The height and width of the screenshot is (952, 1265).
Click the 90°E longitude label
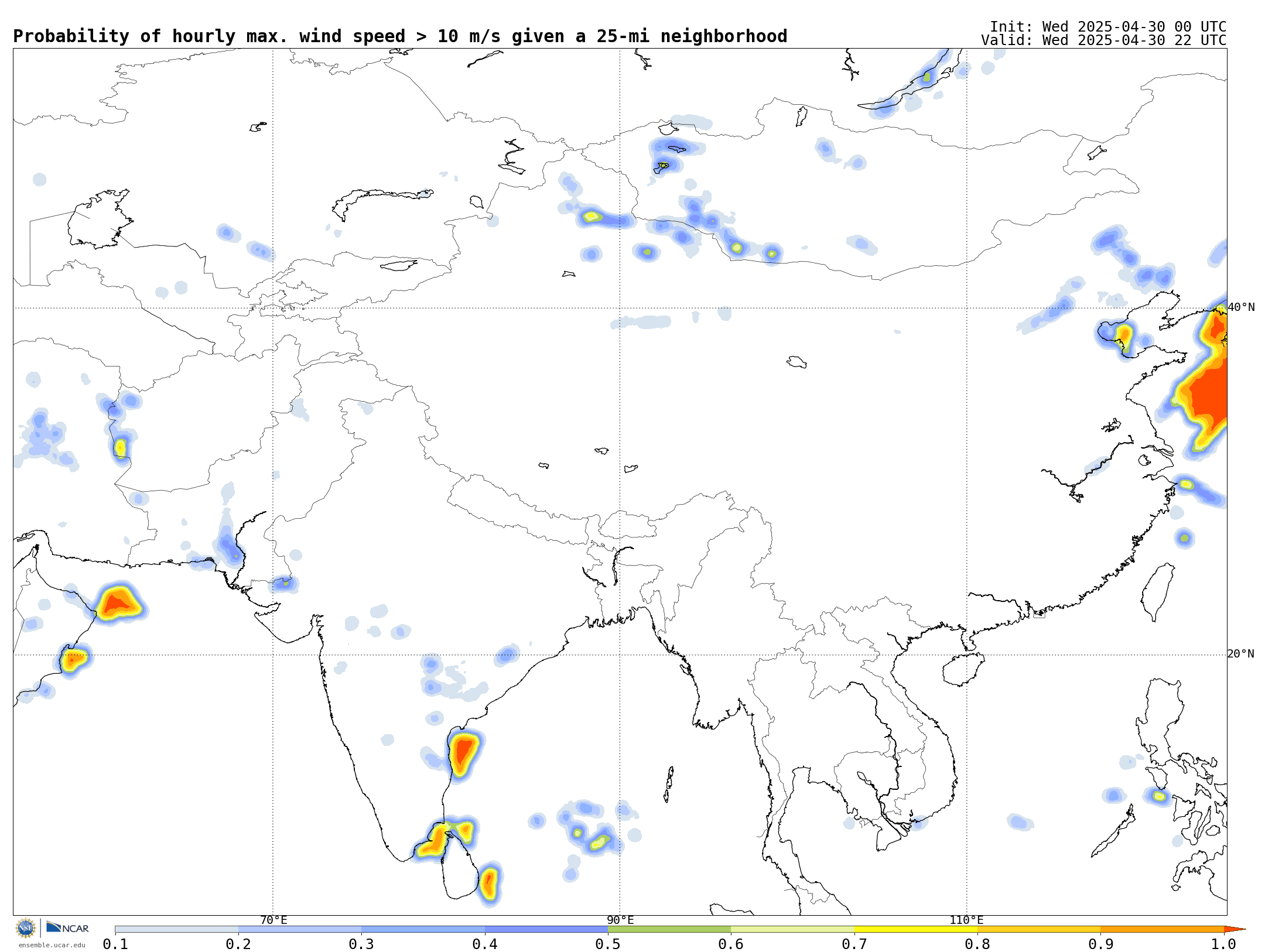pos(620,920)
